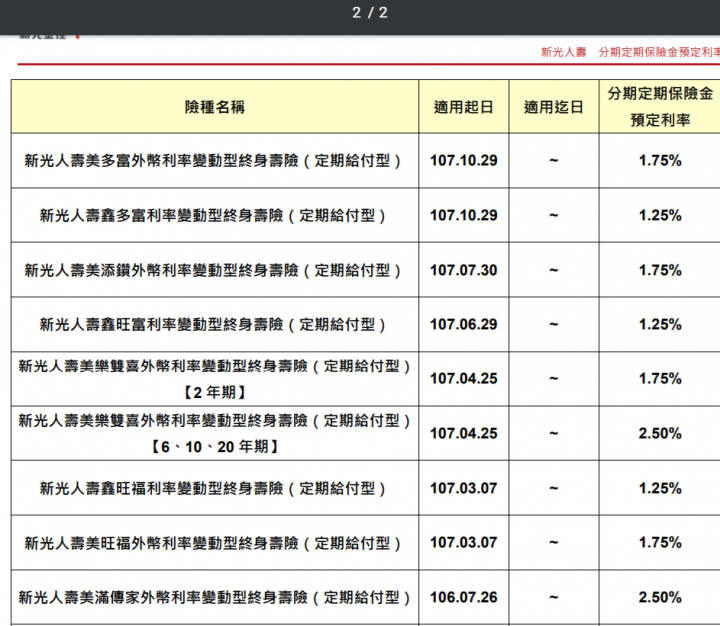Click start date 107.10.29 for 鑫多富
Viewport: 720px width, 626px height.
tap(463, 215)
